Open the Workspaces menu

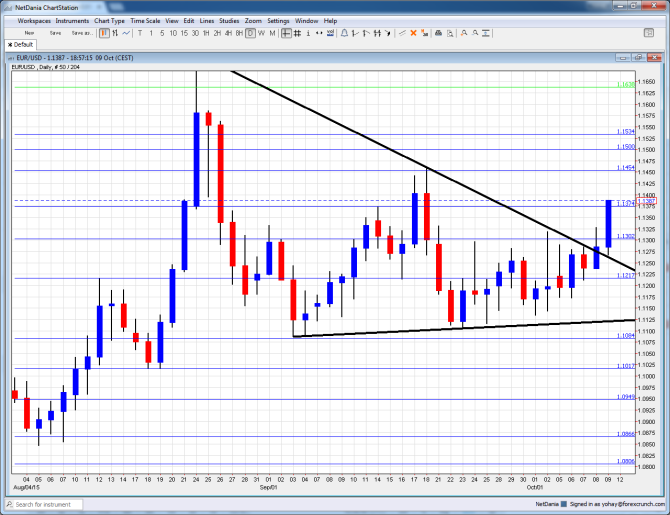pos(34,21)
